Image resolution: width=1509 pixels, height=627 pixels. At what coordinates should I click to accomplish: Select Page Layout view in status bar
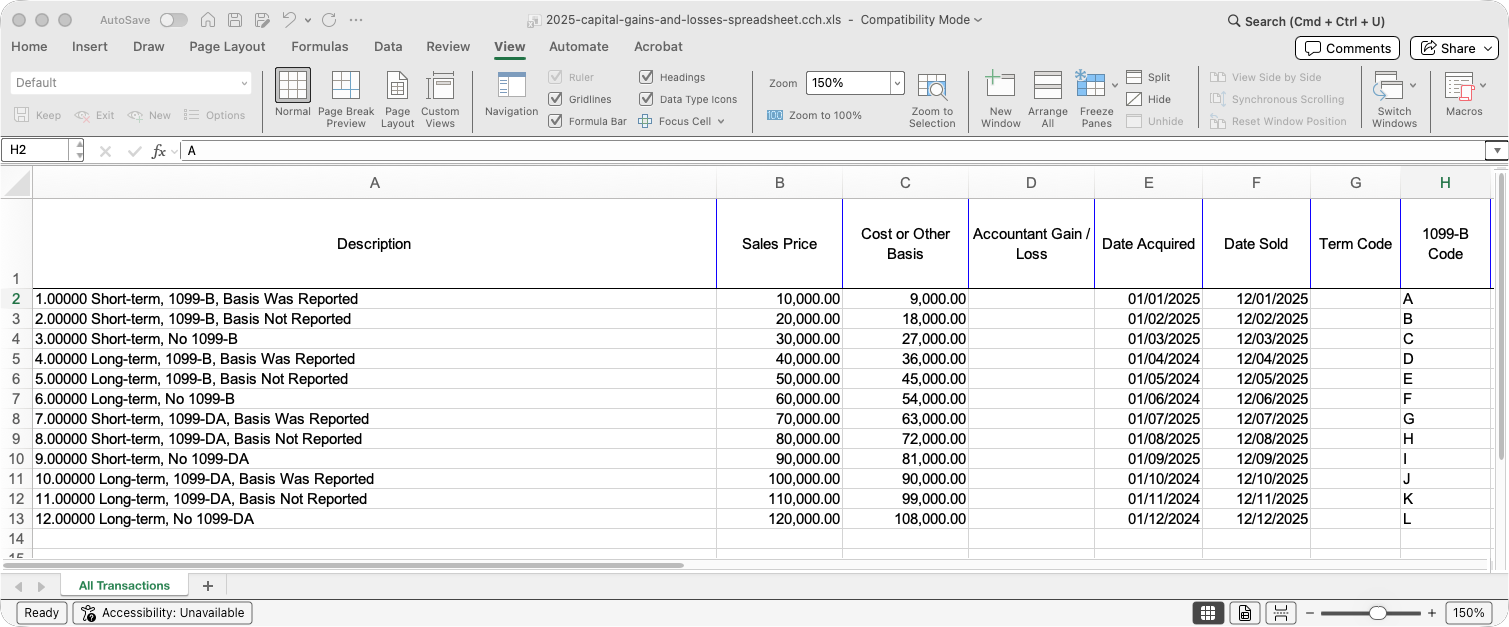pos(1243,613)
